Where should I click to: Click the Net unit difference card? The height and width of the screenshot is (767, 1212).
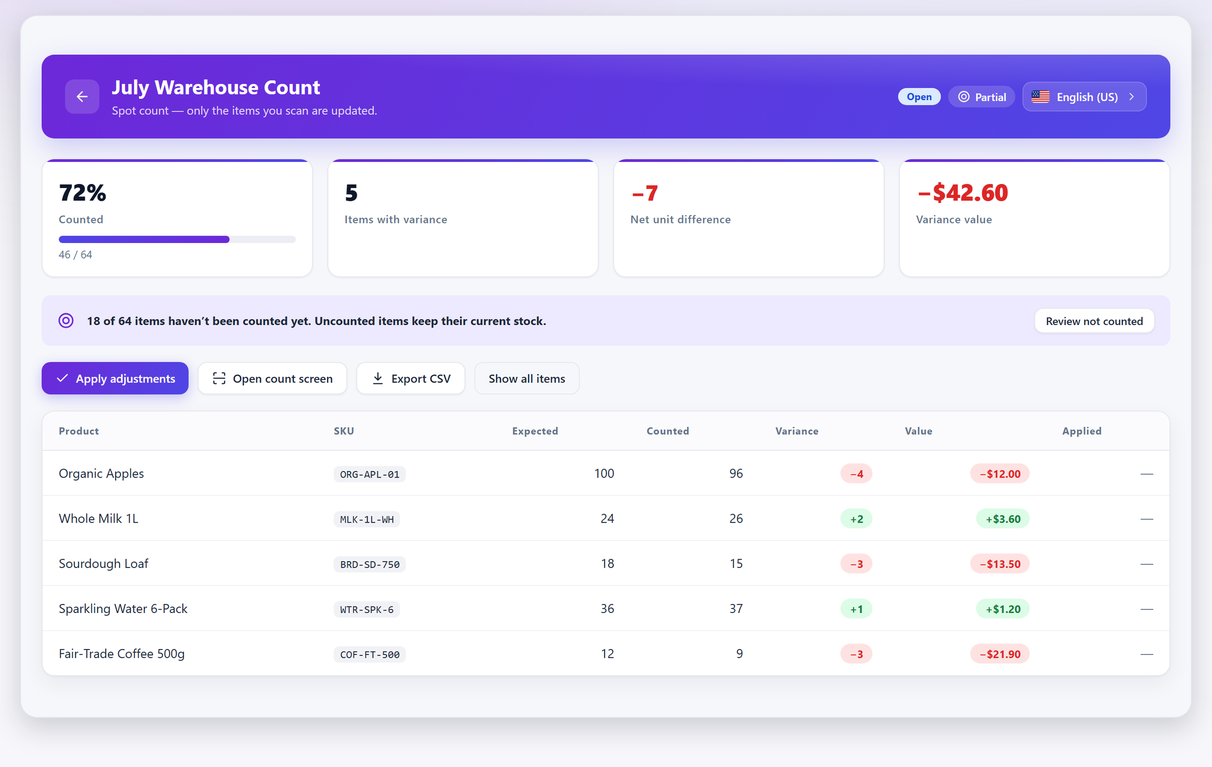[749, 218]
